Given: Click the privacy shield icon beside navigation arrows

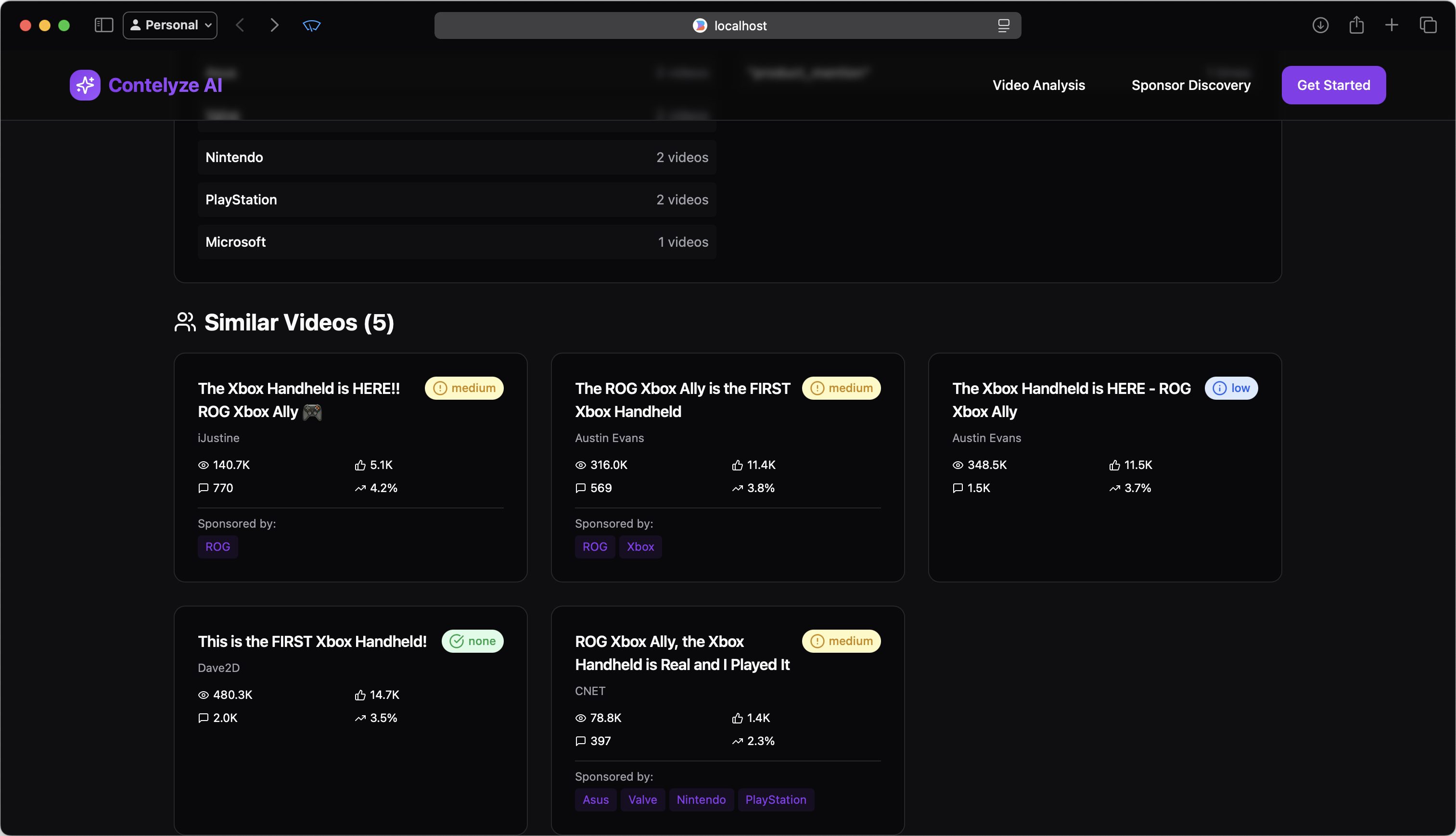Looking at the screenshot, I should [311, 25].
